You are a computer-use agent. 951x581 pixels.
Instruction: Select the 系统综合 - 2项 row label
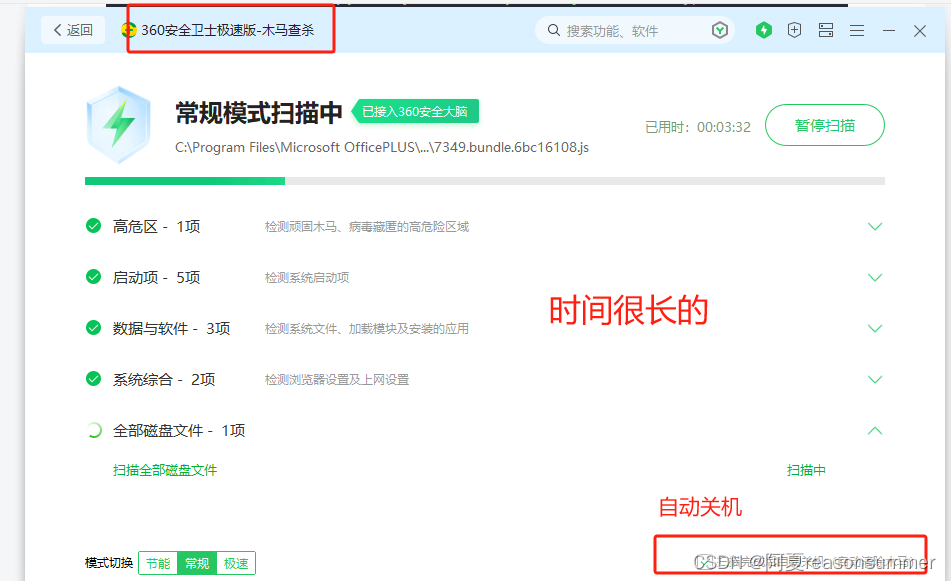[x=164, y=380]
